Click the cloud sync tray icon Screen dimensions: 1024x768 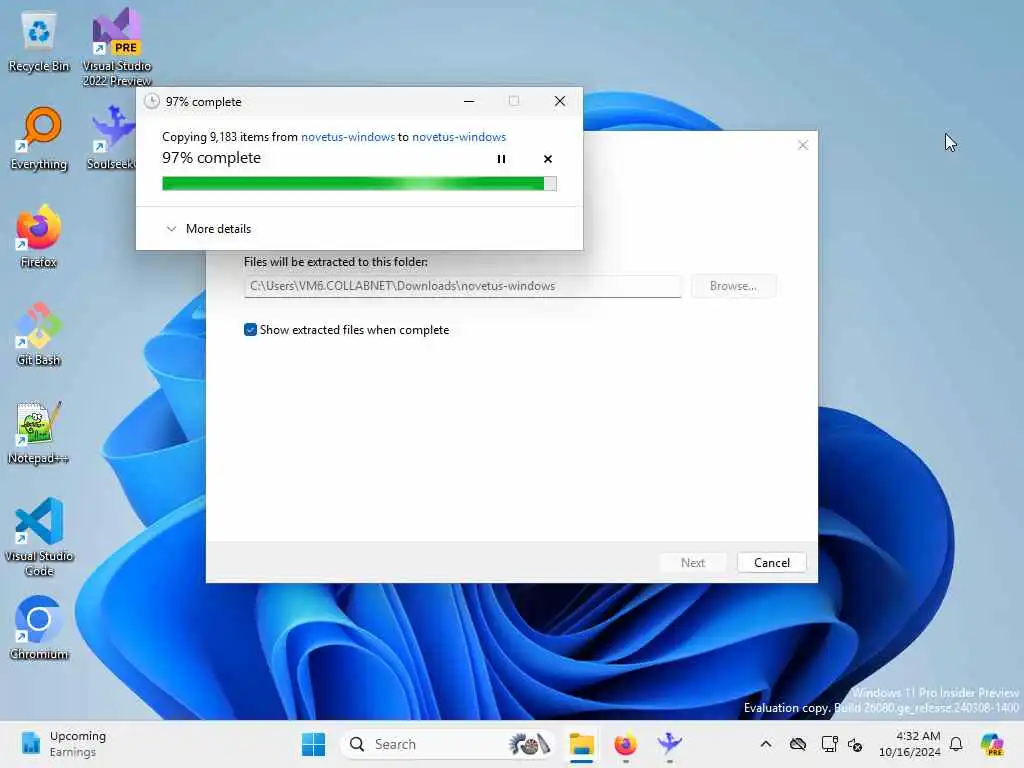[x=797, y=744]
